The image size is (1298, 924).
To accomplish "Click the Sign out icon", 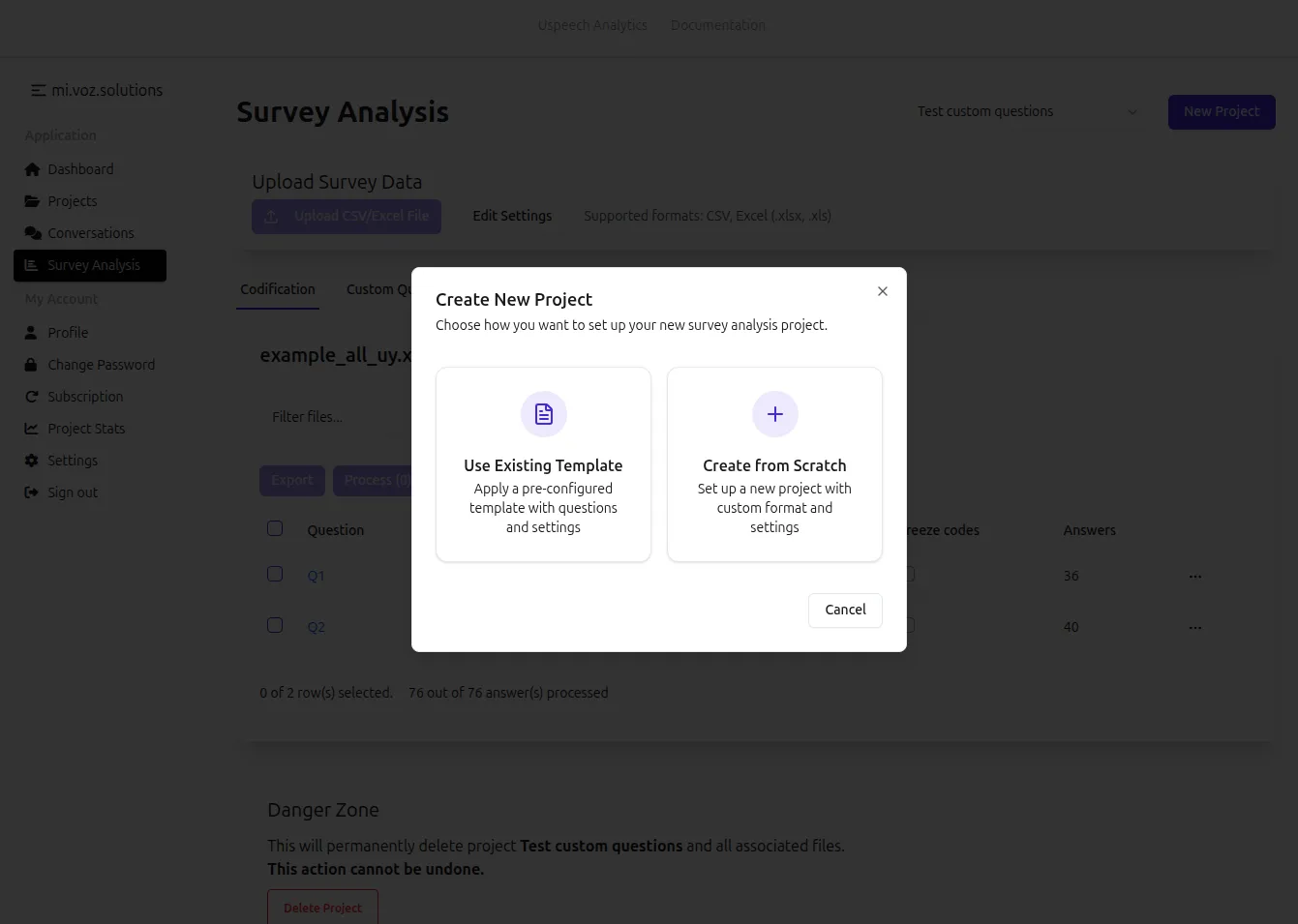I will click(32, 492).
